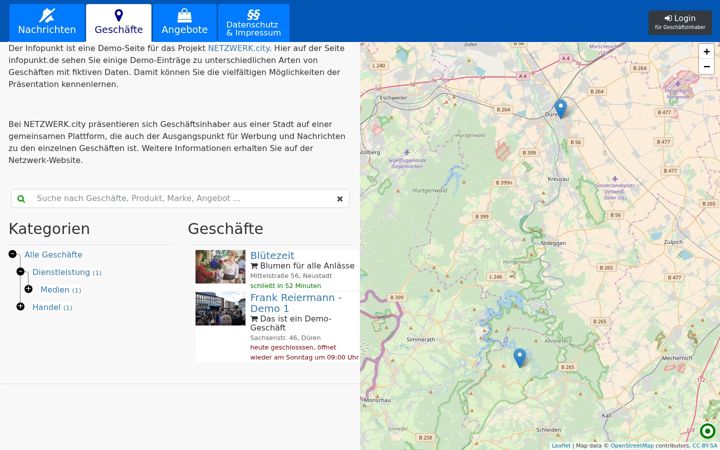Click the address Sachsenstr. 46, Düren

285,338
